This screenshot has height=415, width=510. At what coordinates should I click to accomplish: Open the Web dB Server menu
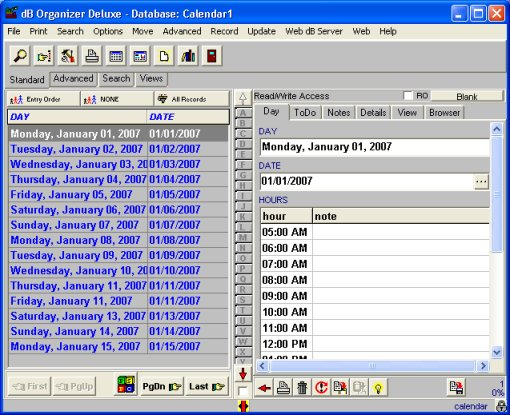click(x=314, y=31)
